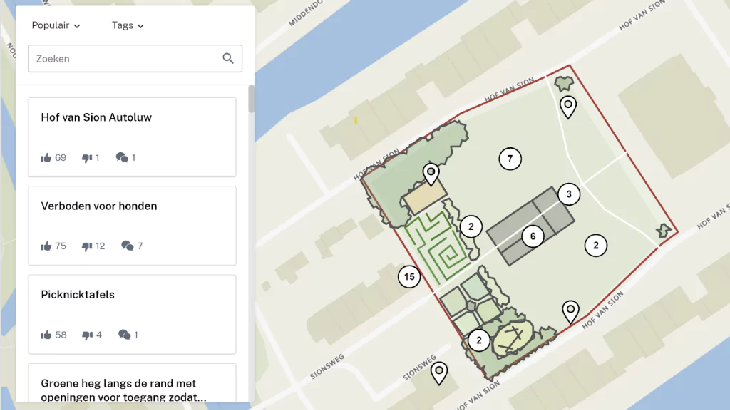This screenshot has width=730, height=410.
Task: Open the Tags filter dropdown
Action: point(127,26)
